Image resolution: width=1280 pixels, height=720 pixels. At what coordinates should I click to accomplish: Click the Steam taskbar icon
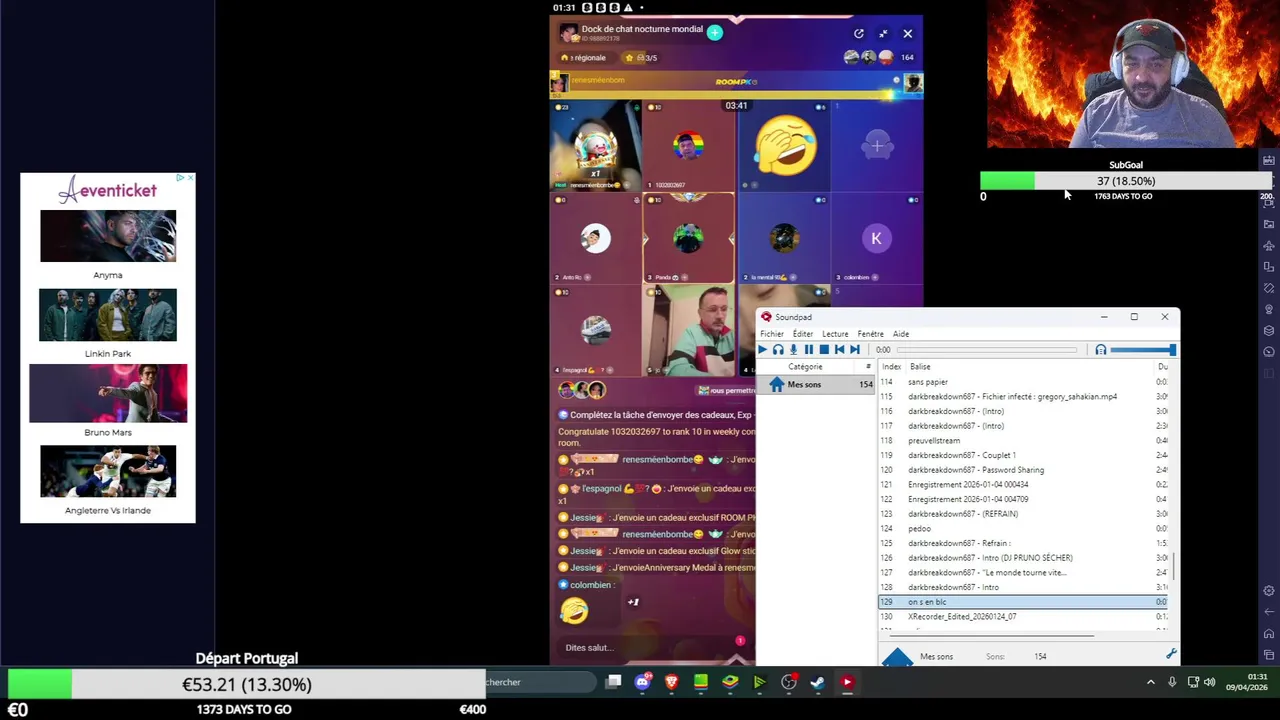click(x=817, y=683)
